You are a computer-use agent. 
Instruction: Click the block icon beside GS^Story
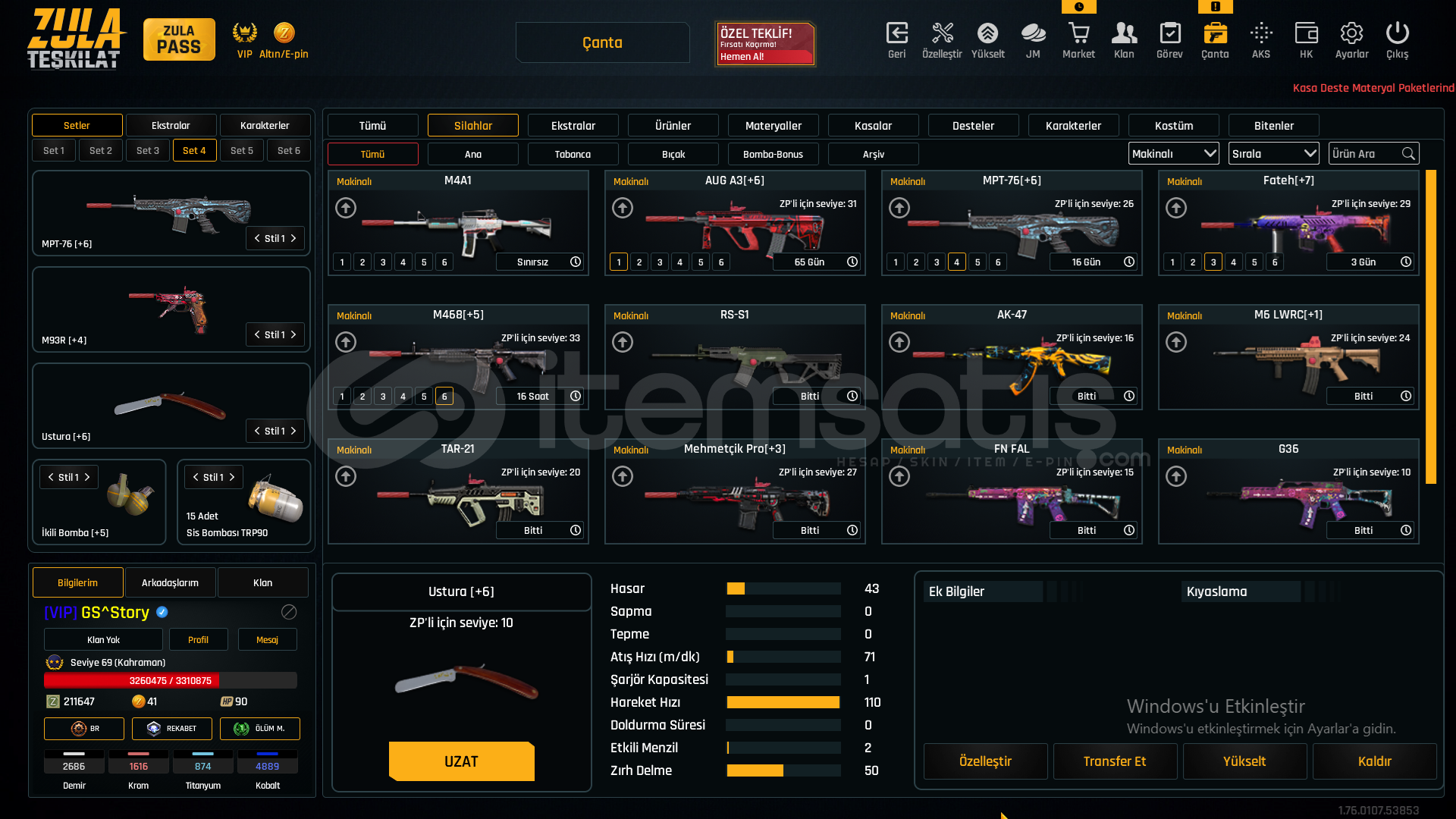coord(289,612)
